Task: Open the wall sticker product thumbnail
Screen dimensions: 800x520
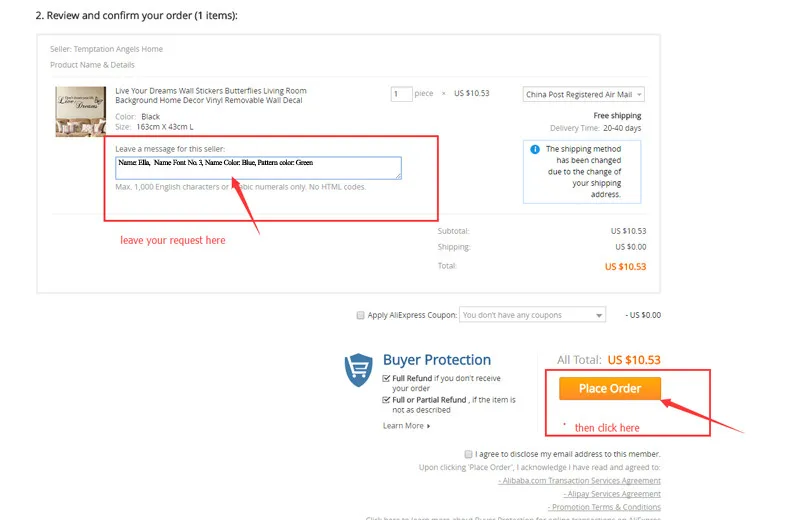Action: (81, 112)
